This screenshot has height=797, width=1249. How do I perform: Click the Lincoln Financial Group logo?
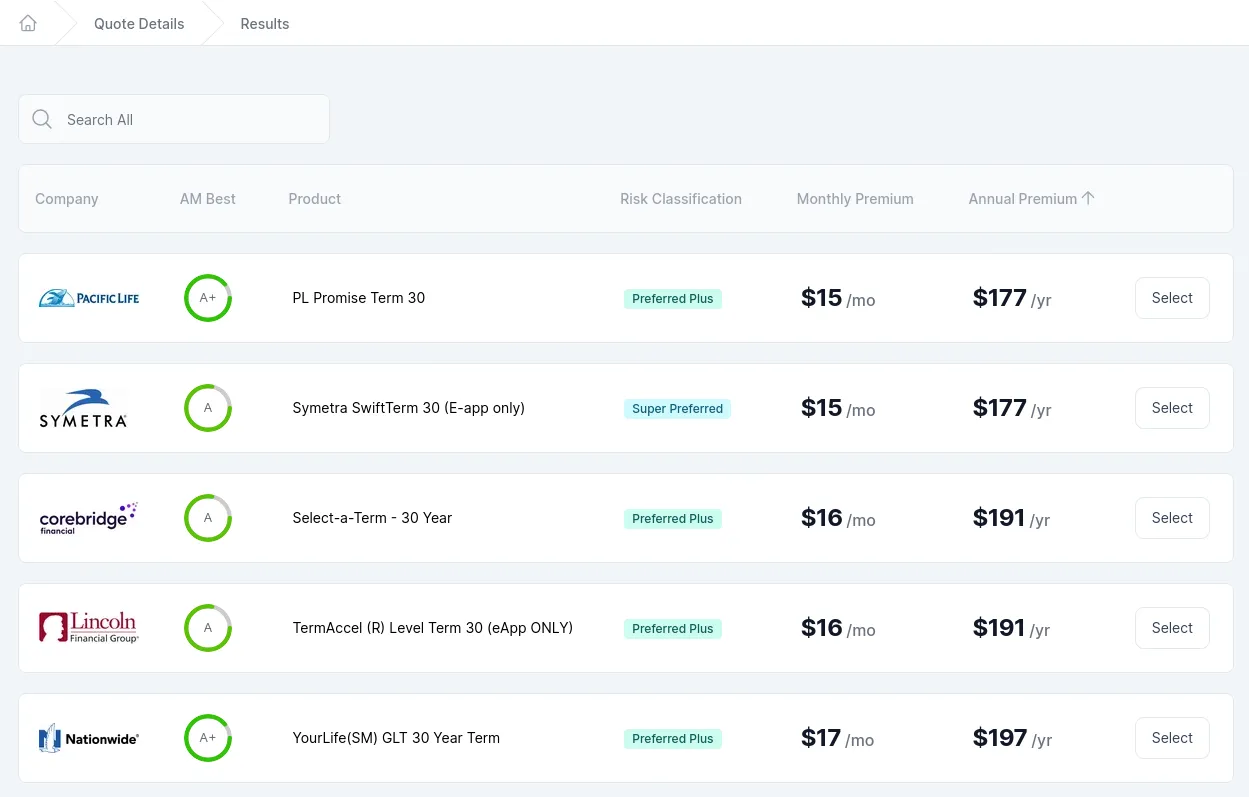tap(89, 628)
